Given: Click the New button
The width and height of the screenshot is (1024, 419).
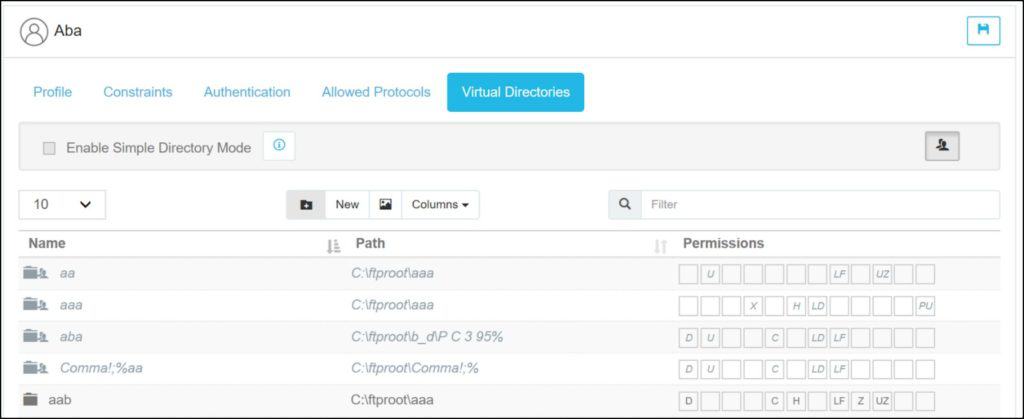Looking at the screenshot, I should pyautogui.click(x=347, y=205).
